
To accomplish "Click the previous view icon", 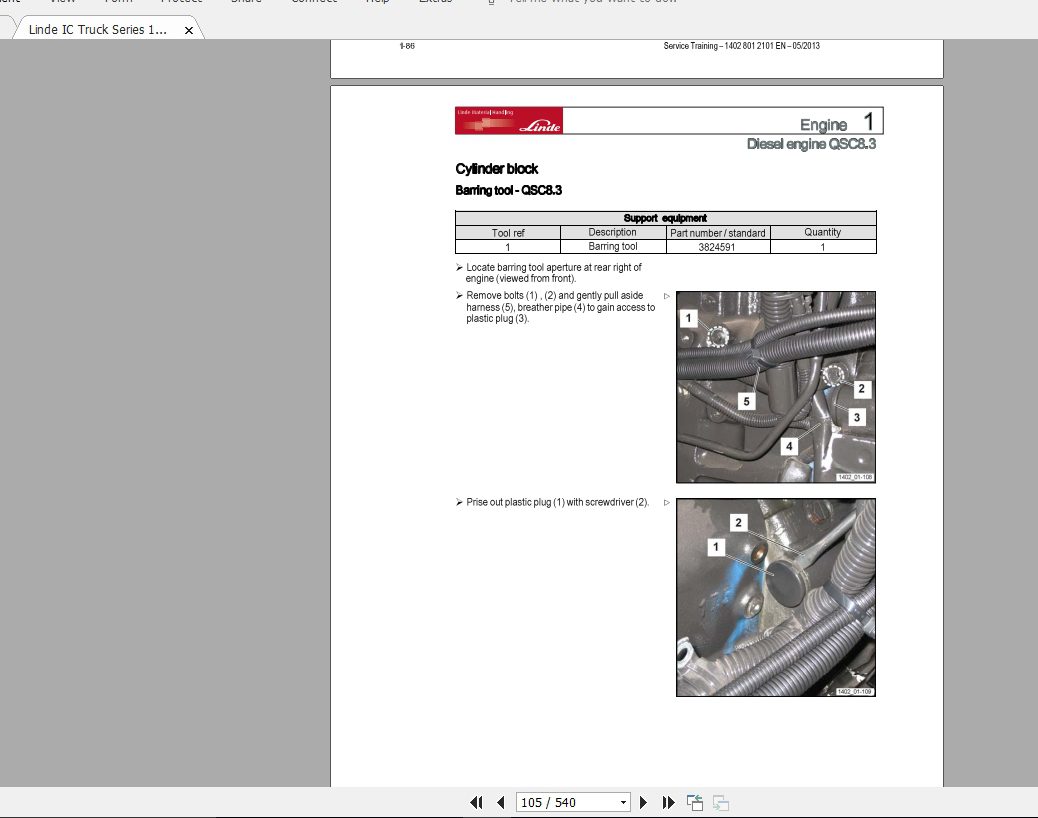I will (x=694, y=803).
